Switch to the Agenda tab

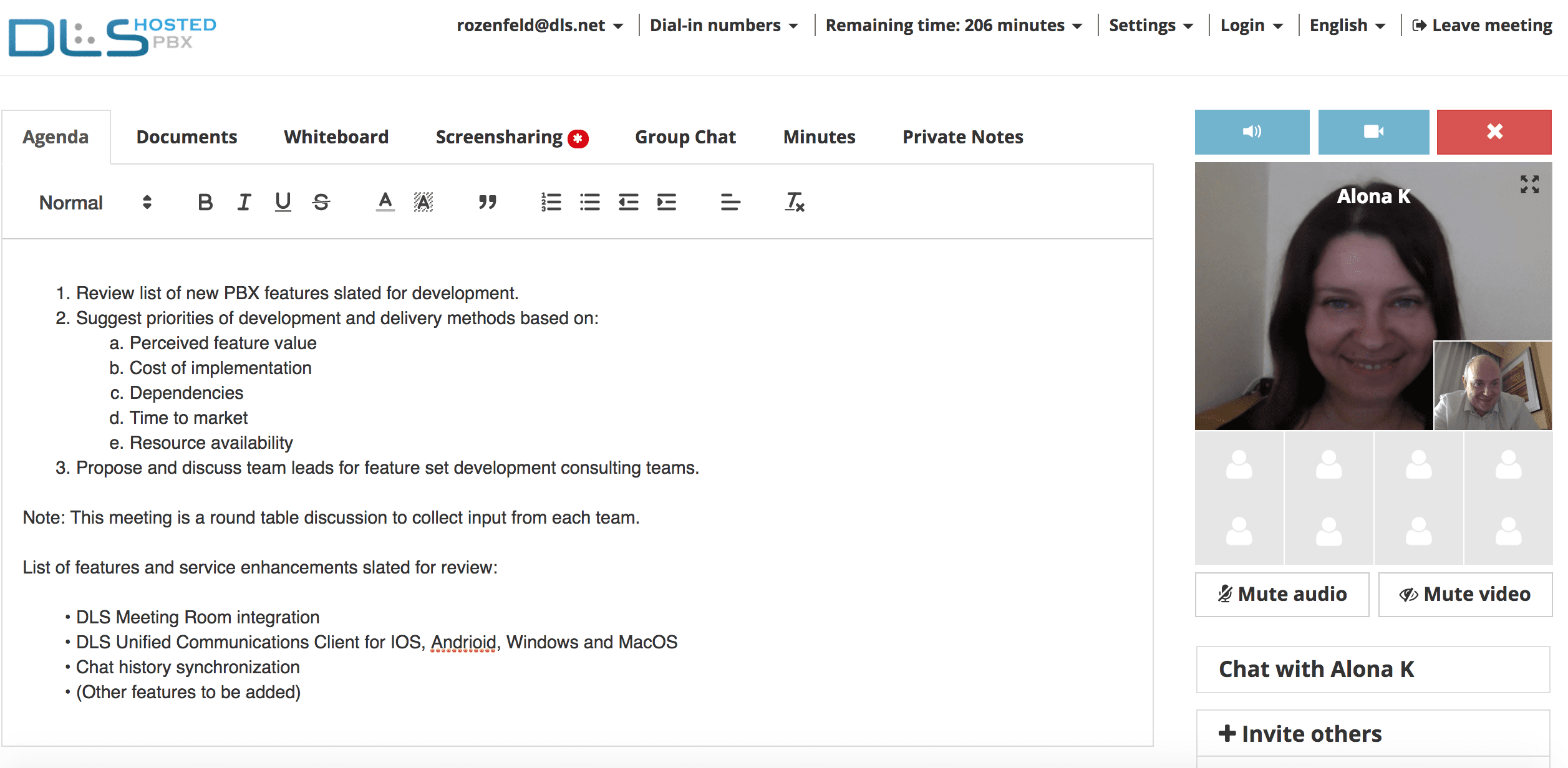56,137
